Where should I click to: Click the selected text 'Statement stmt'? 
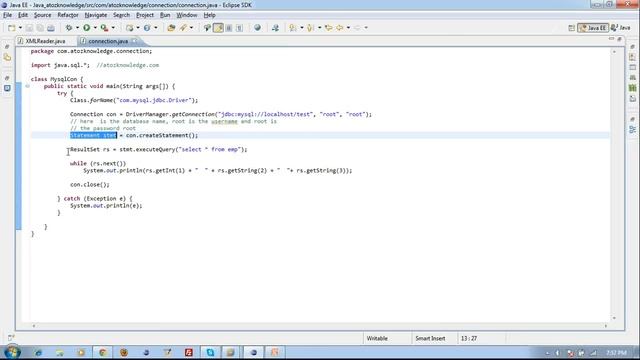pyautogui.click(x=93, y=135)
